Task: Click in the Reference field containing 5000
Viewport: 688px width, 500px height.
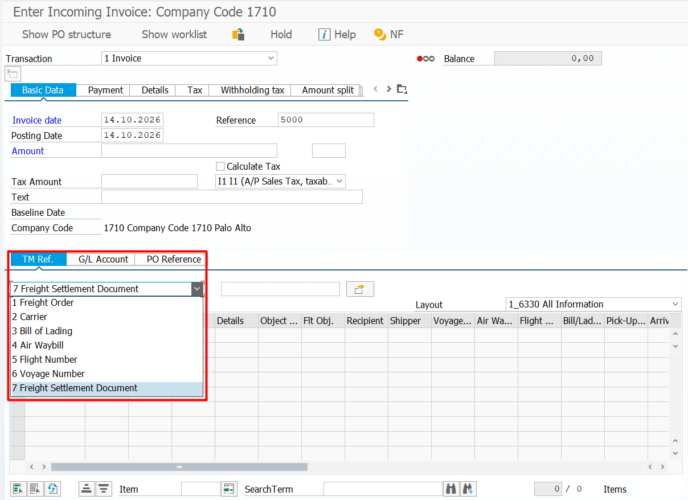Action: coord(326,120)
